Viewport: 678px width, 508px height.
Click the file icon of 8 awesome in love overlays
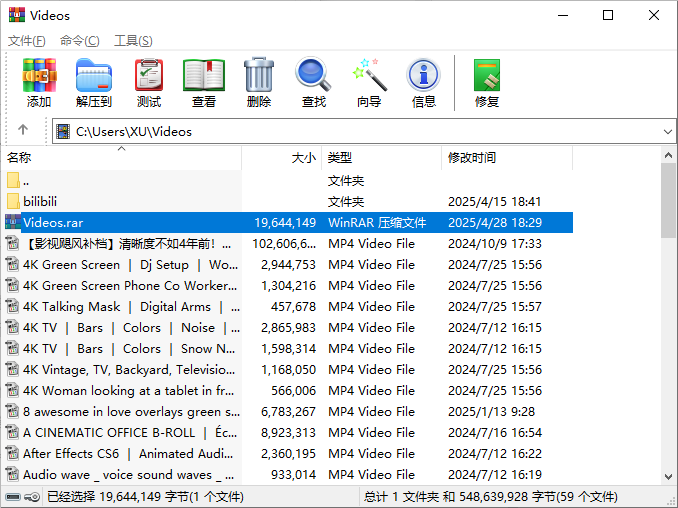13,411
